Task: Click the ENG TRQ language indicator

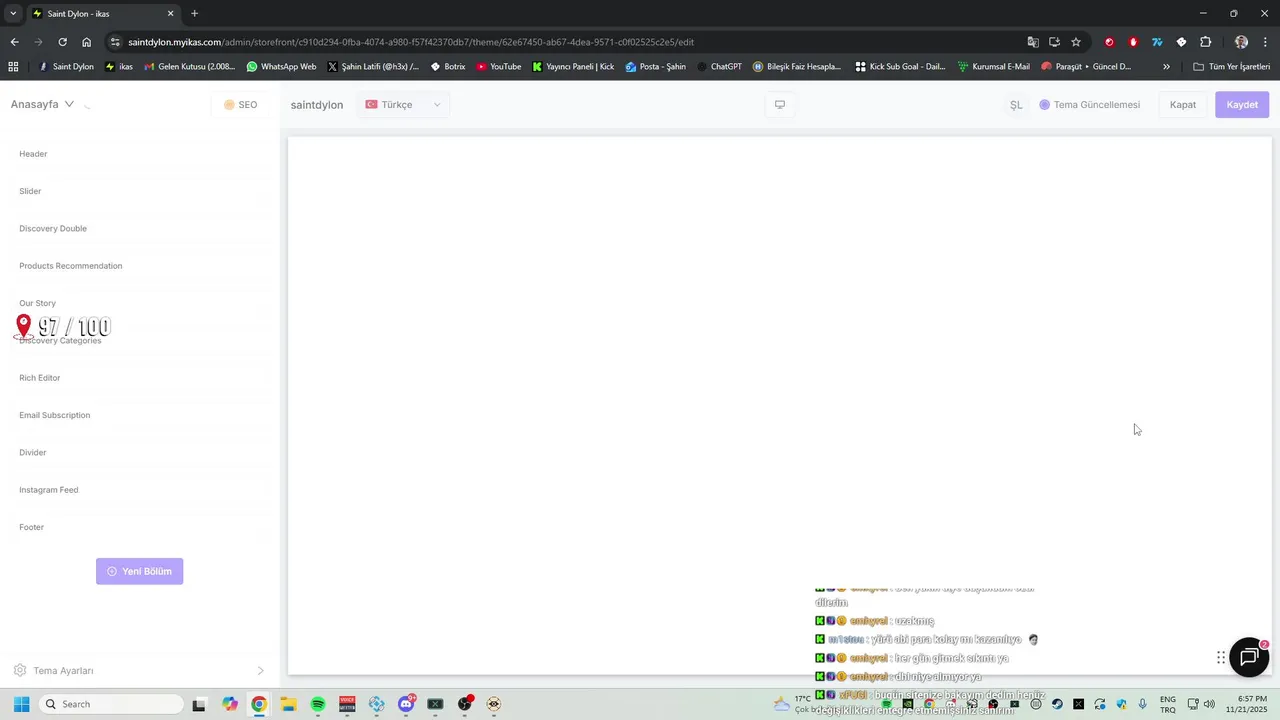Action: tap(1167, 704)
